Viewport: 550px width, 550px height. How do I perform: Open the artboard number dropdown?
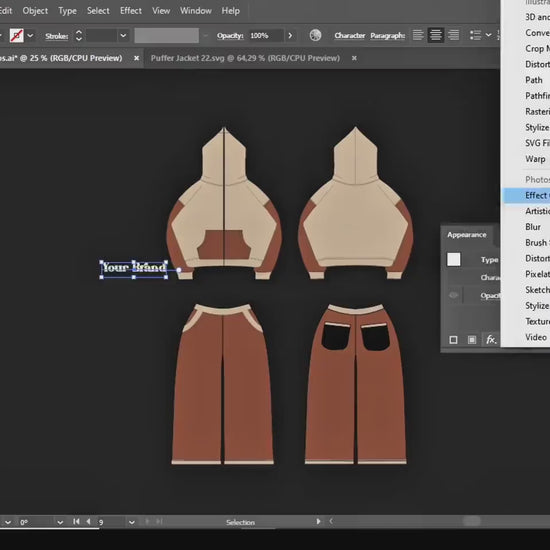pos(132,522)
